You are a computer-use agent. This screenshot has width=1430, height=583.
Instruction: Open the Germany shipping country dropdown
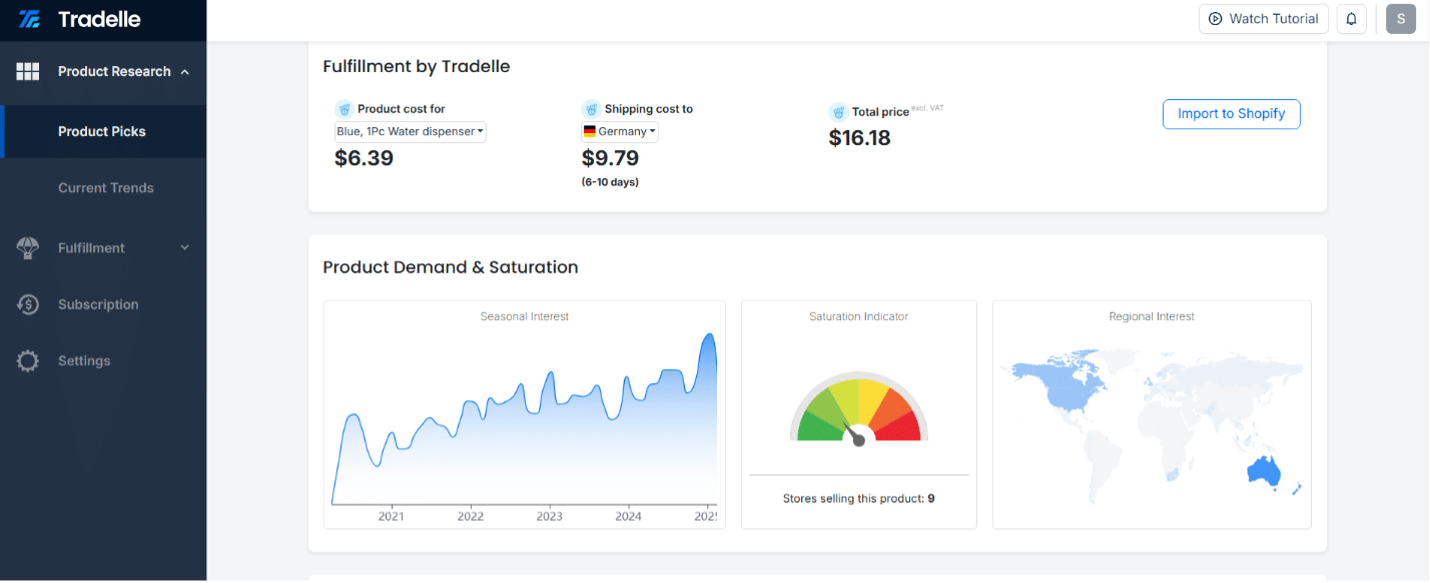pyautogui.click(x=620, y=132)
